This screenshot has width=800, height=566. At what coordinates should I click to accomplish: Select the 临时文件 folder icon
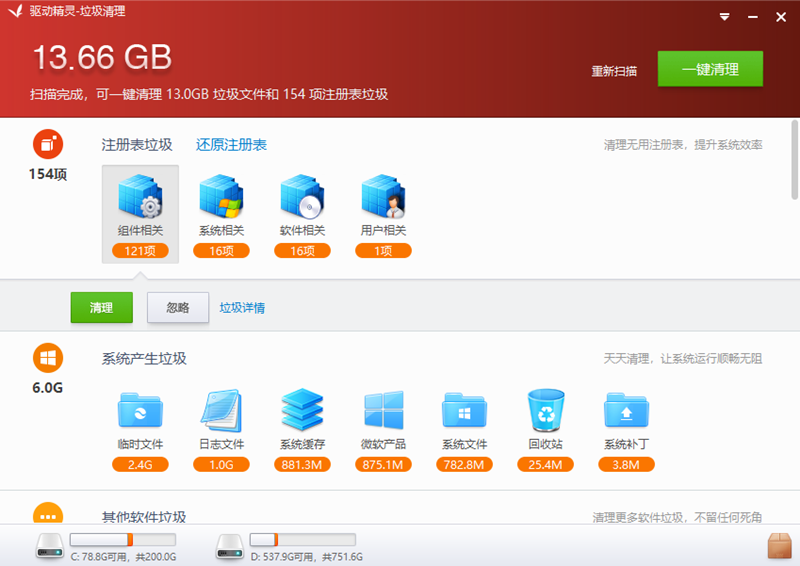pyautogui.click(x=140, y=410)
